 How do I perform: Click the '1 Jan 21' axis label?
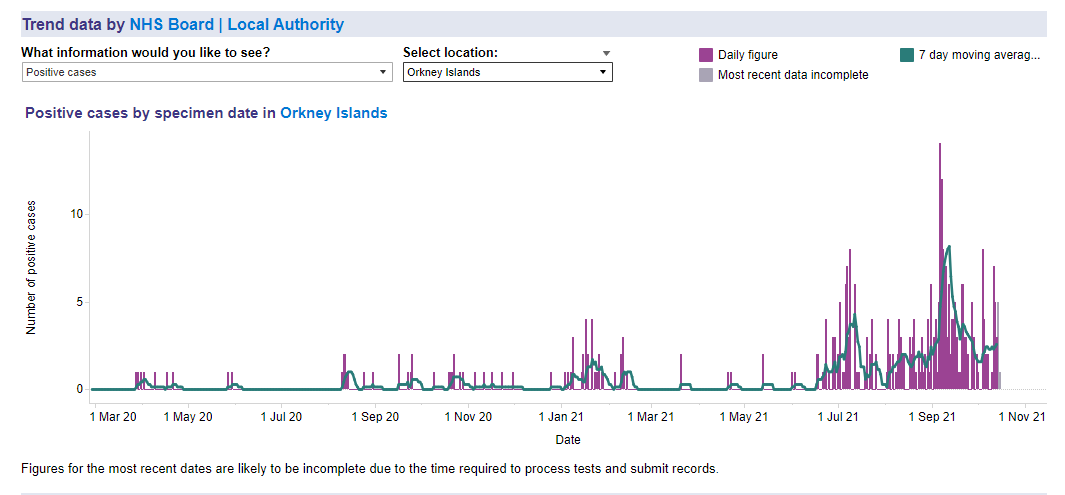(x=560, y=417)
